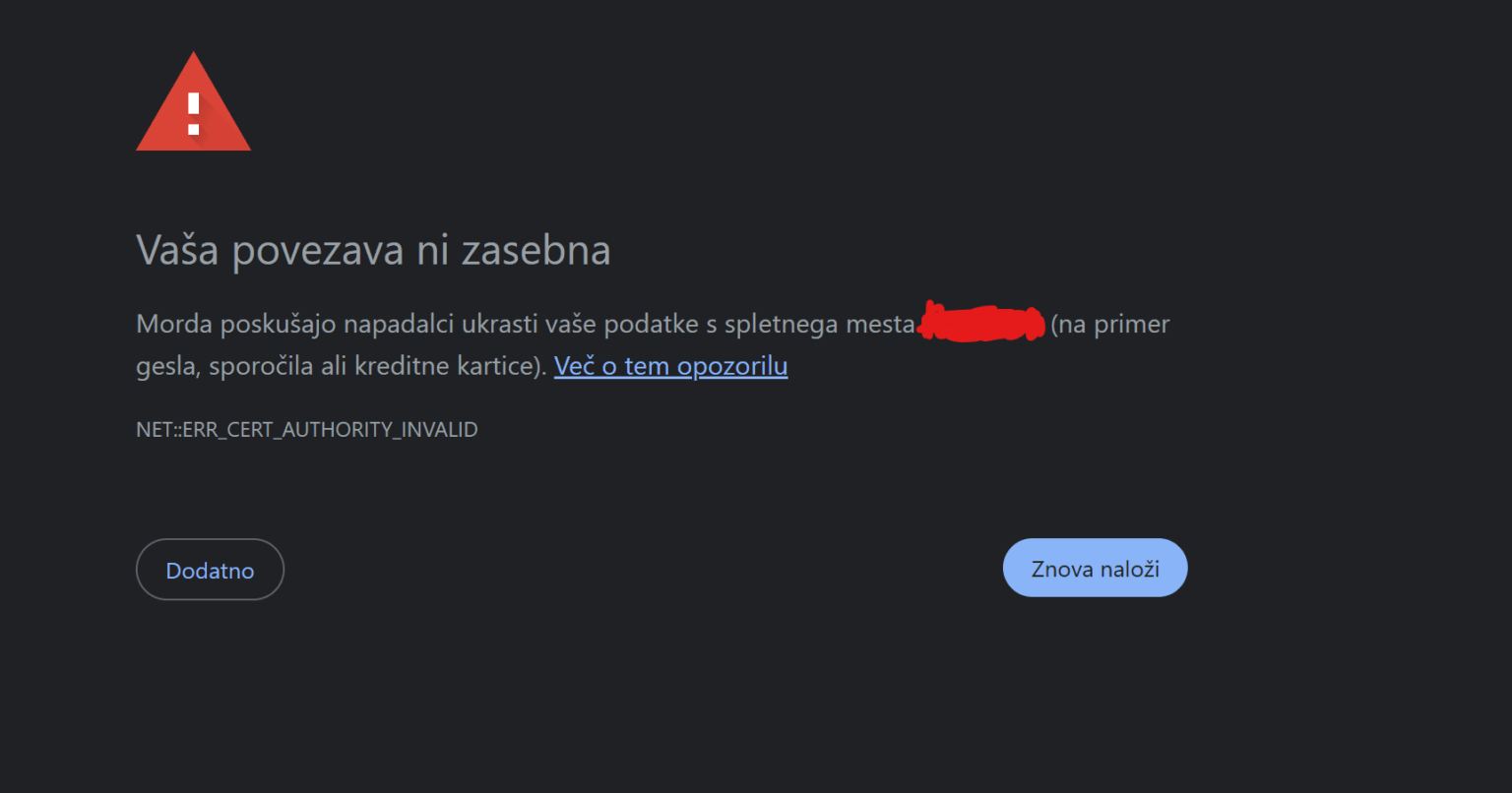1512x793 pixels.
Task: Click the red warning triangle icon
Action: pyautogui.click(x=193, y=101)
